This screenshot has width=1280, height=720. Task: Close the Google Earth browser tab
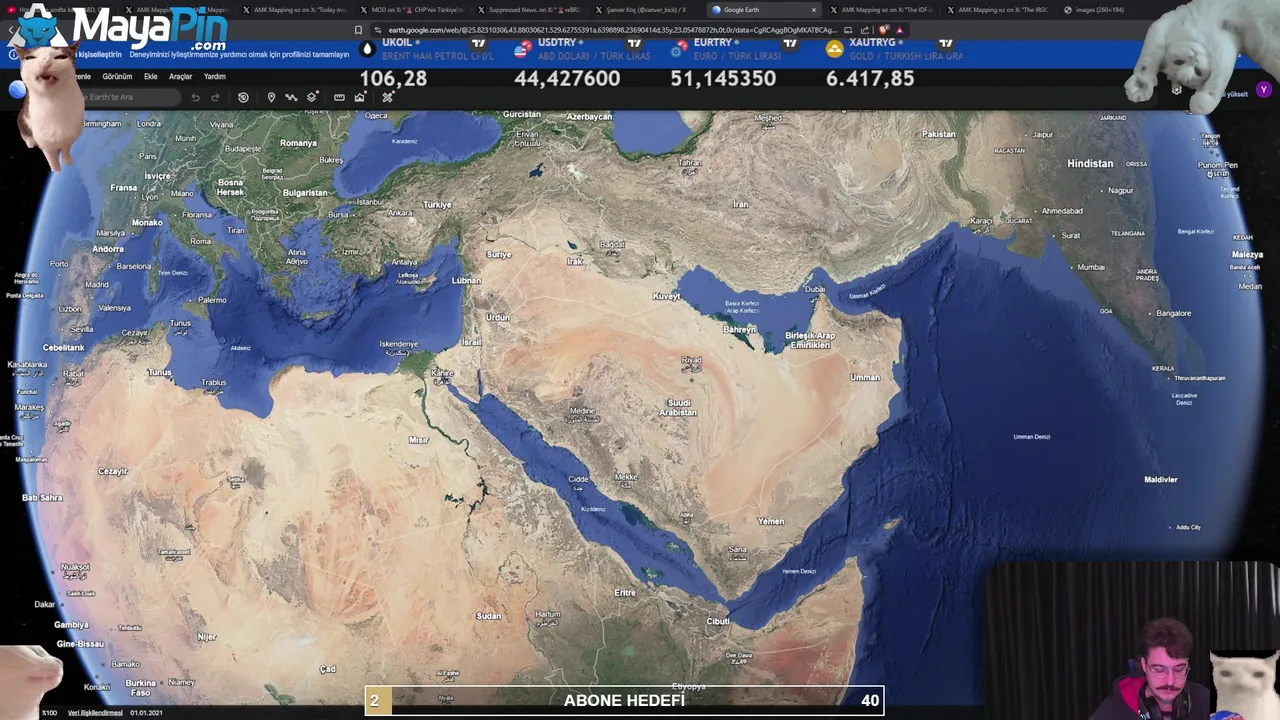click(813, 10)
